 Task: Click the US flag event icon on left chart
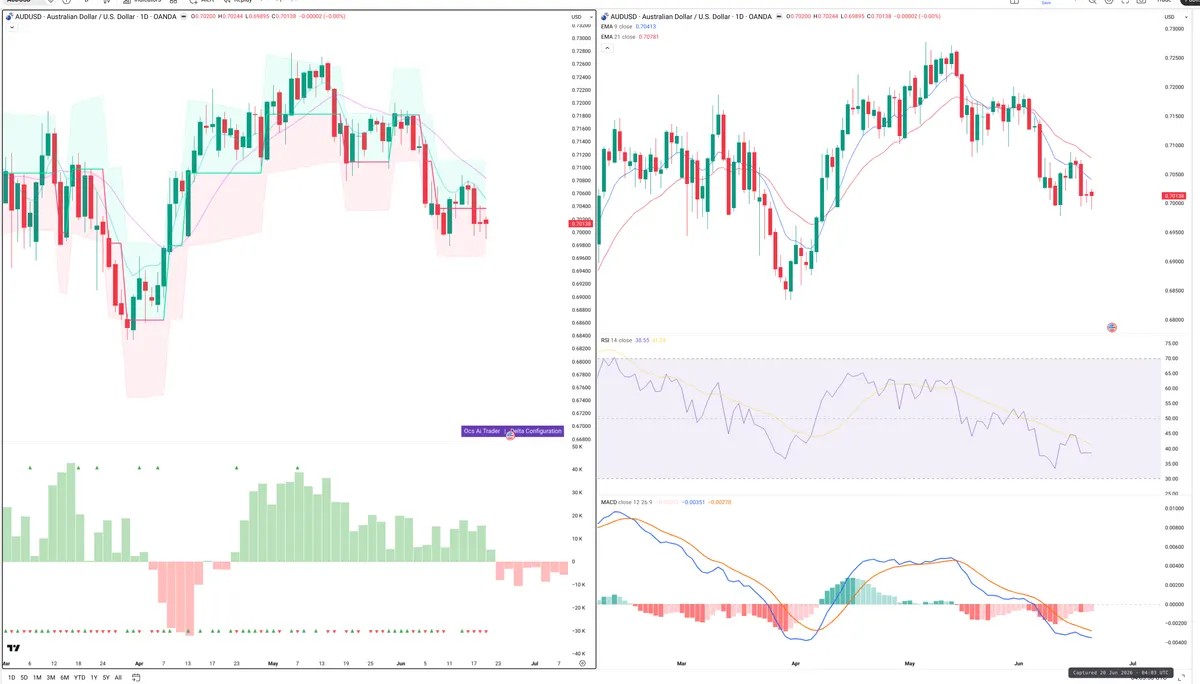coord(511,435)
